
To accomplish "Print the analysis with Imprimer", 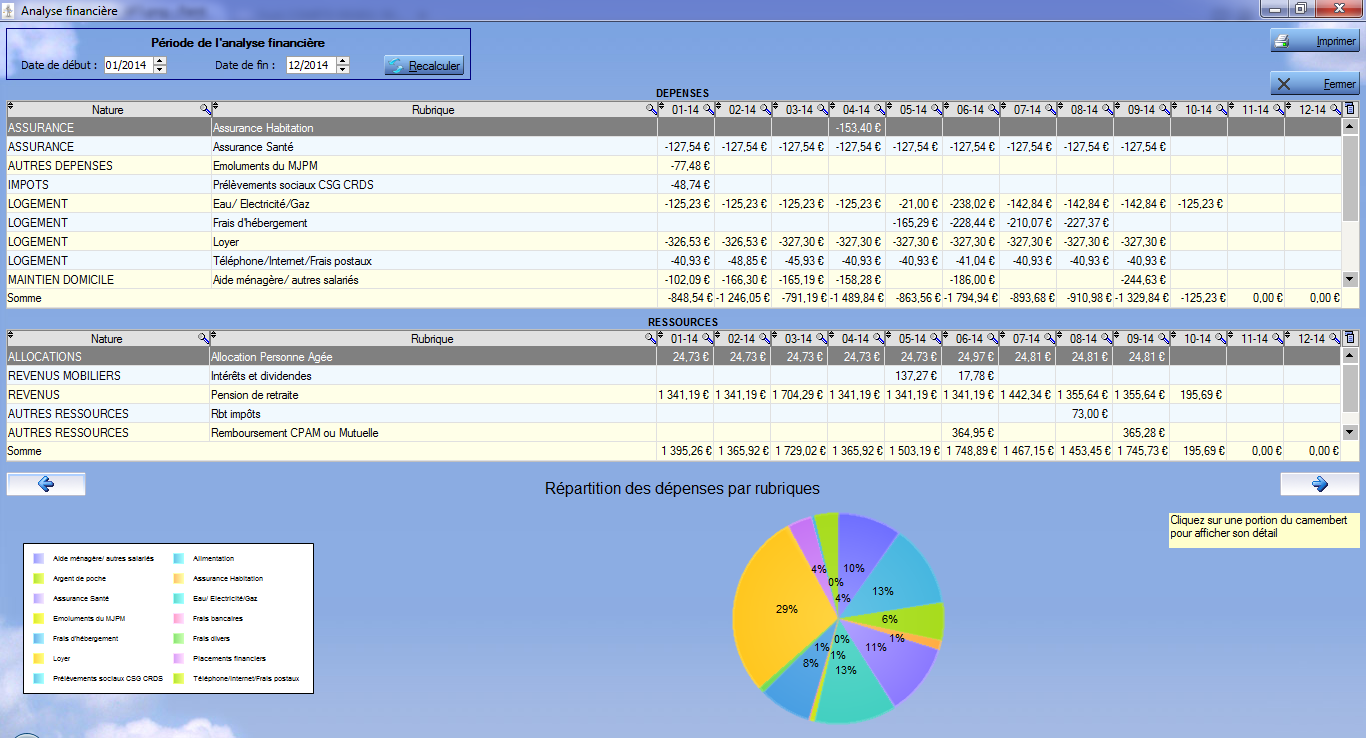I will pos(1315,42).
